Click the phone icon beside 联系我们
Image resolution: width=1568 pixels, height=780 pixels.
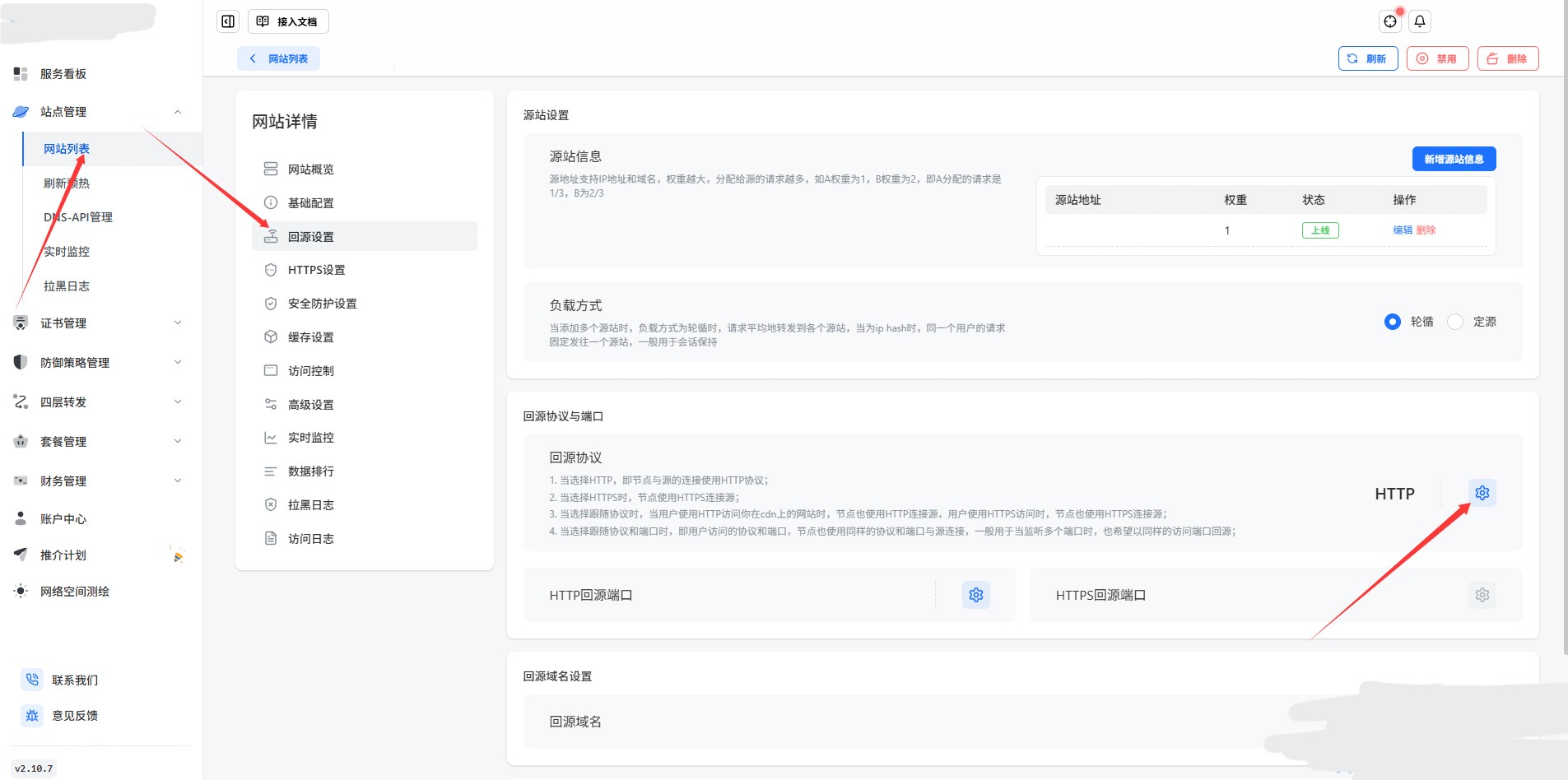point(32,679)
